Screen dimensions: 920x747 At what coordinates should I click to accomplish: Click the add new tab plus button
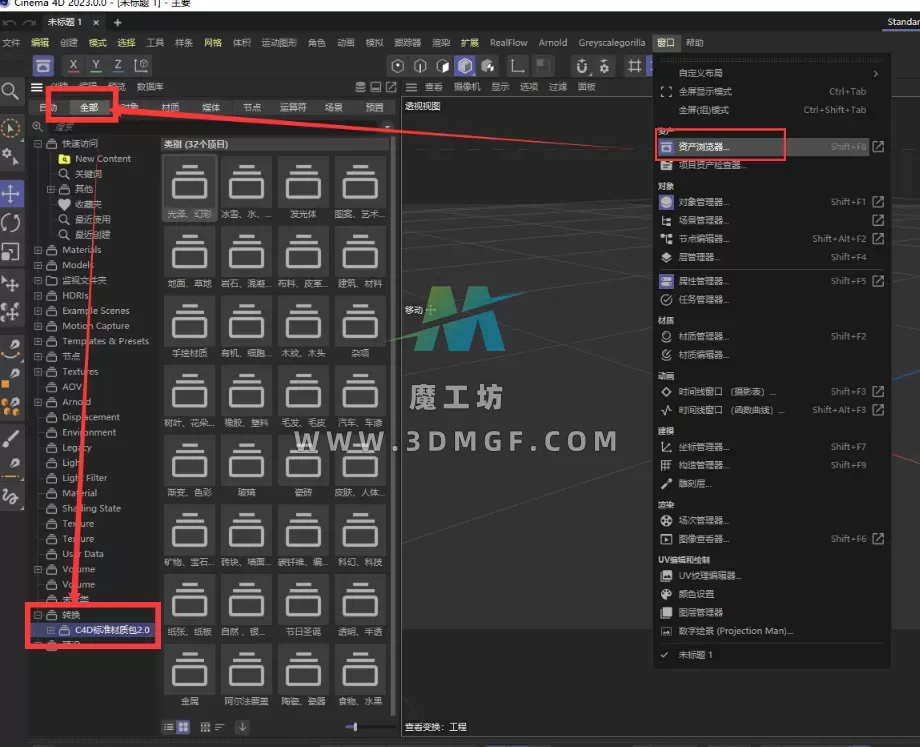(x=117, y=23)
